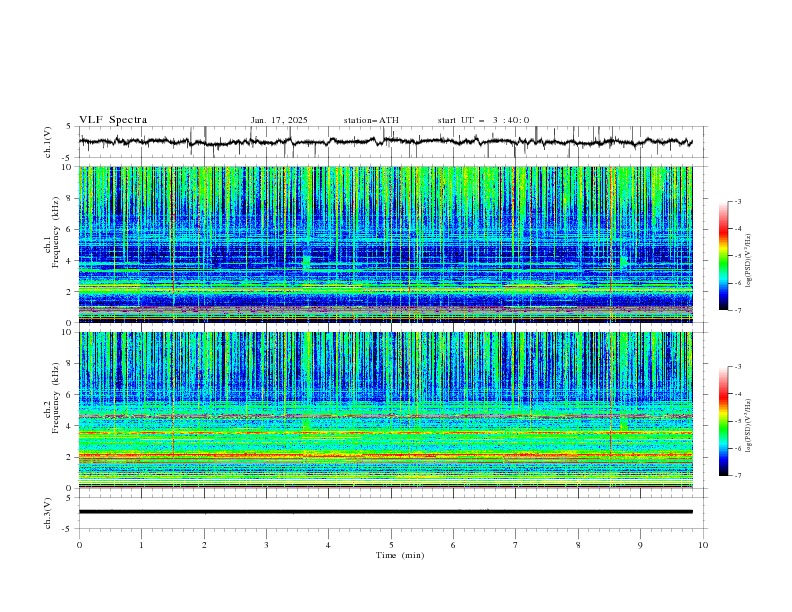792x612 pixels.
Task: Click the "ch.3(V)" waveform axis label
Action: 47,513
